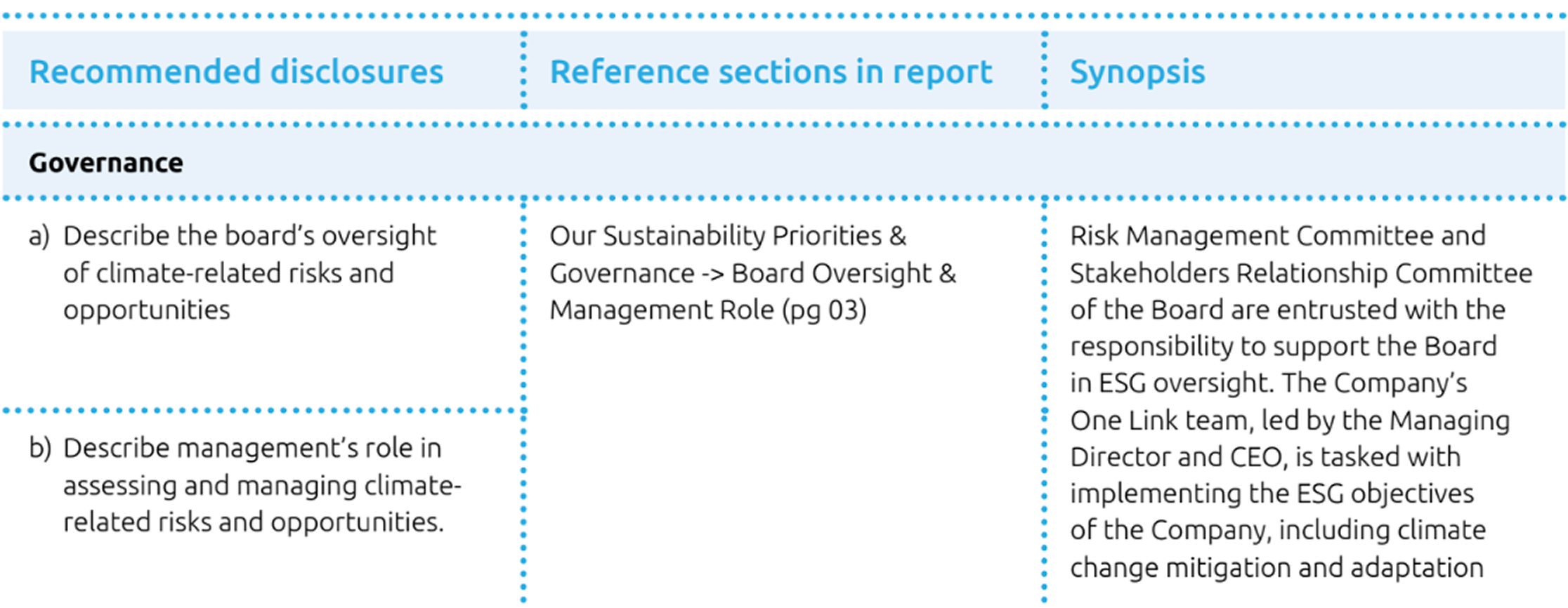Click text "Describe the board's oversight"
1568x608 pixels.
pos(249,237)
